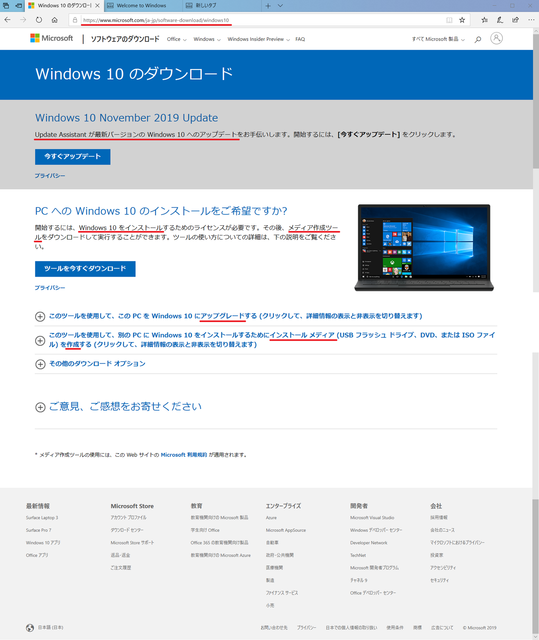Screen dimensions: 539x640
Task: Click the ツールを今すぐダウンロード button
Action: pyautogui.click(x=85, y=269)
